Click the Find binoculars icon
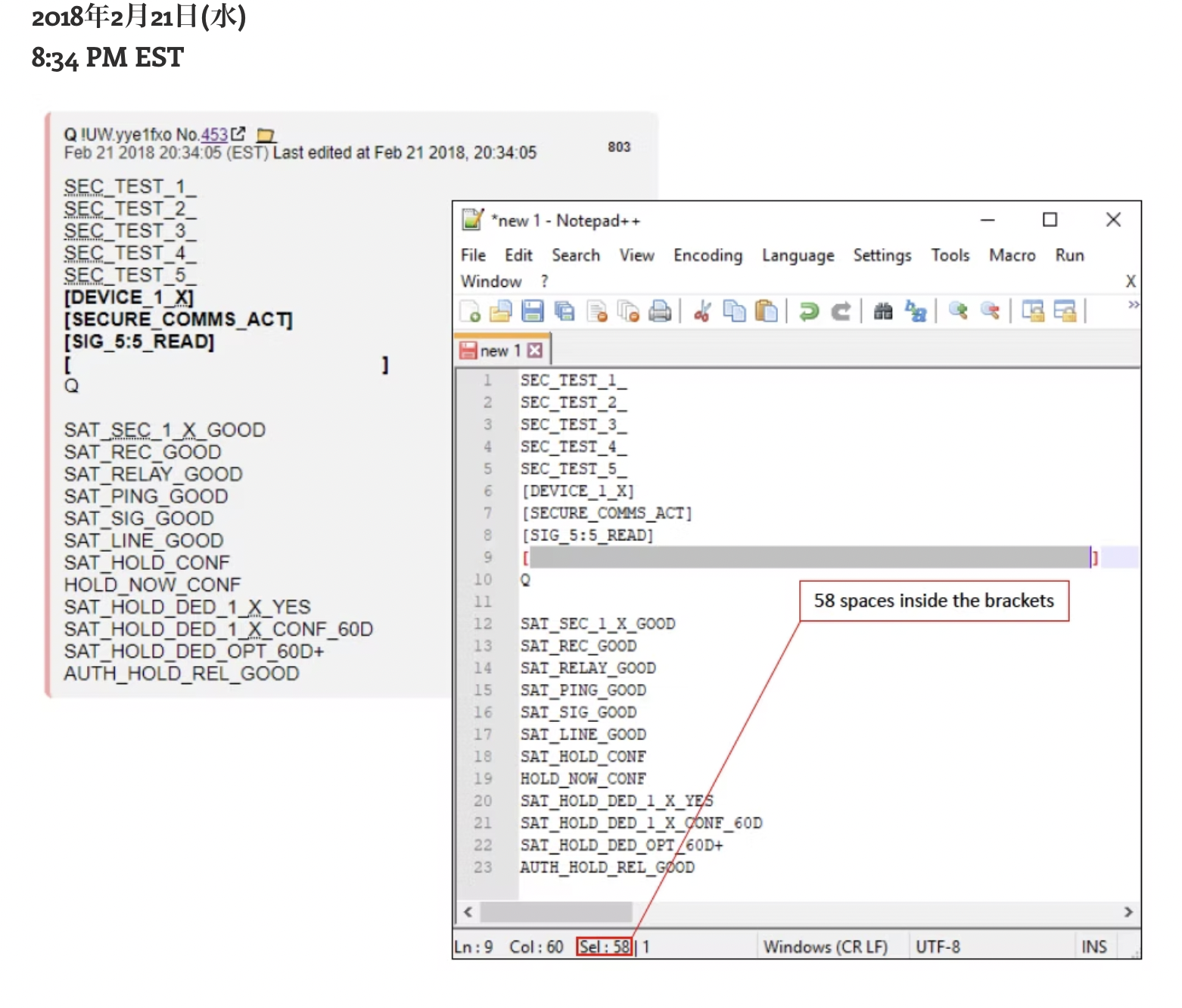Screen dimensions: 1182x1008 [883, 311]
